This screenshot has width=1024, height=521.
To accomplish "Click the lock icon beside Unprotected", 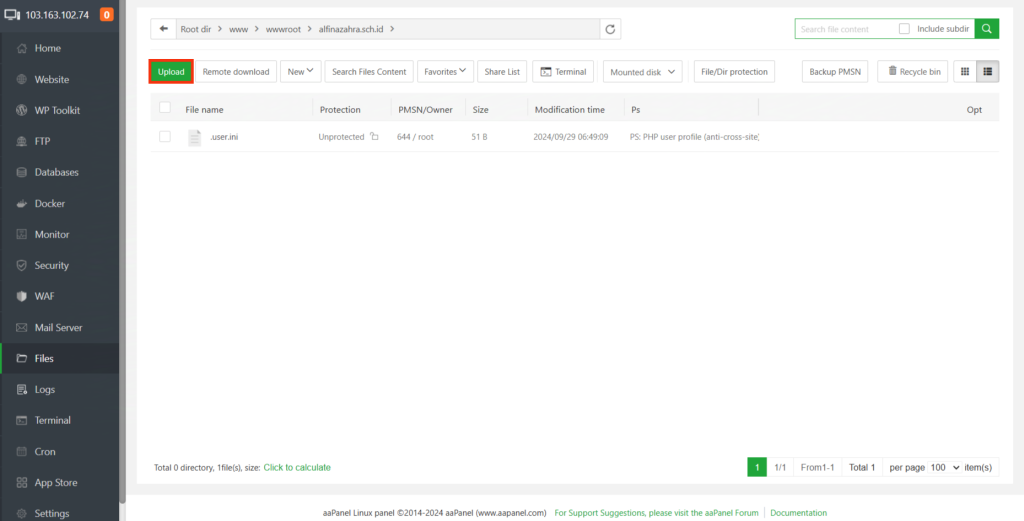I will click(375, 137).
